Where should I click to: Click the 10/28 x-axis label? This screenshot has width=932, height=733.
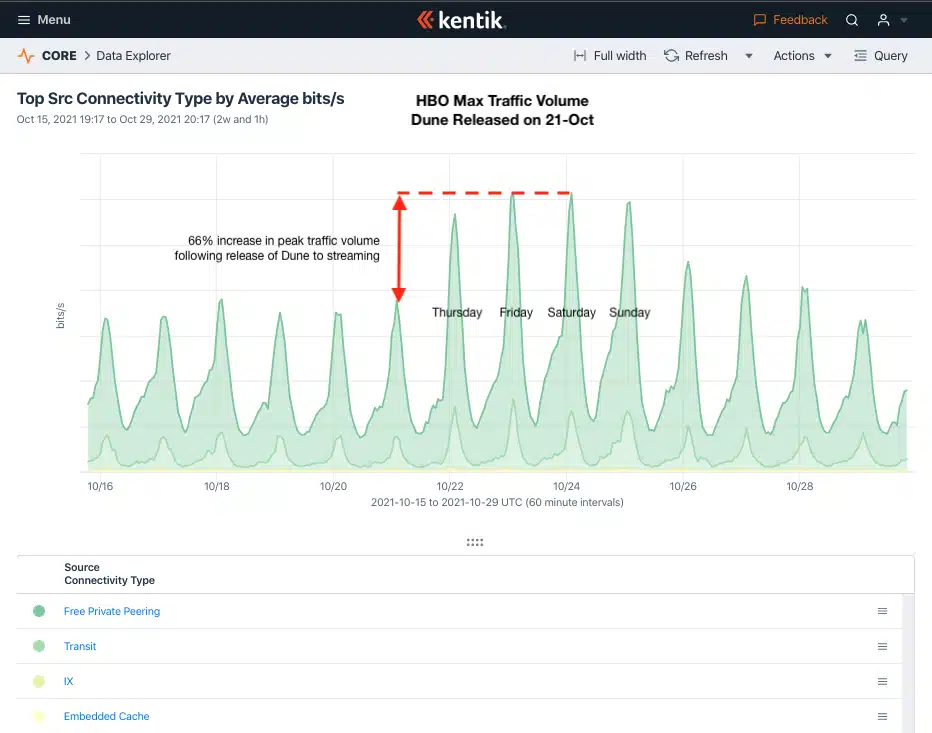[x=799, y=486]
